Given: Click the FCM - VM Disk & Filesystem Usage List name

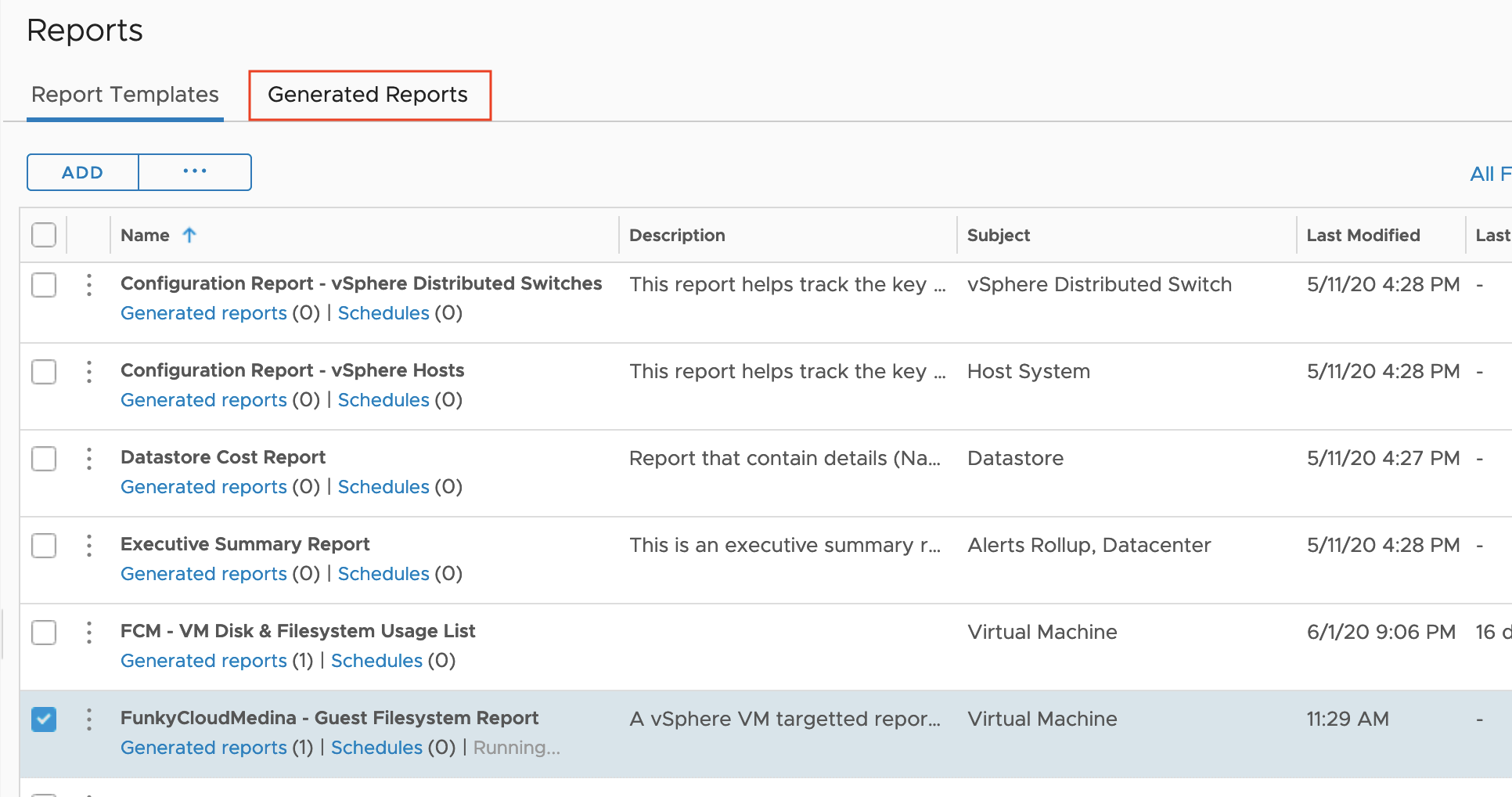Looking at the screenshot, I should (x=297, y=631).
